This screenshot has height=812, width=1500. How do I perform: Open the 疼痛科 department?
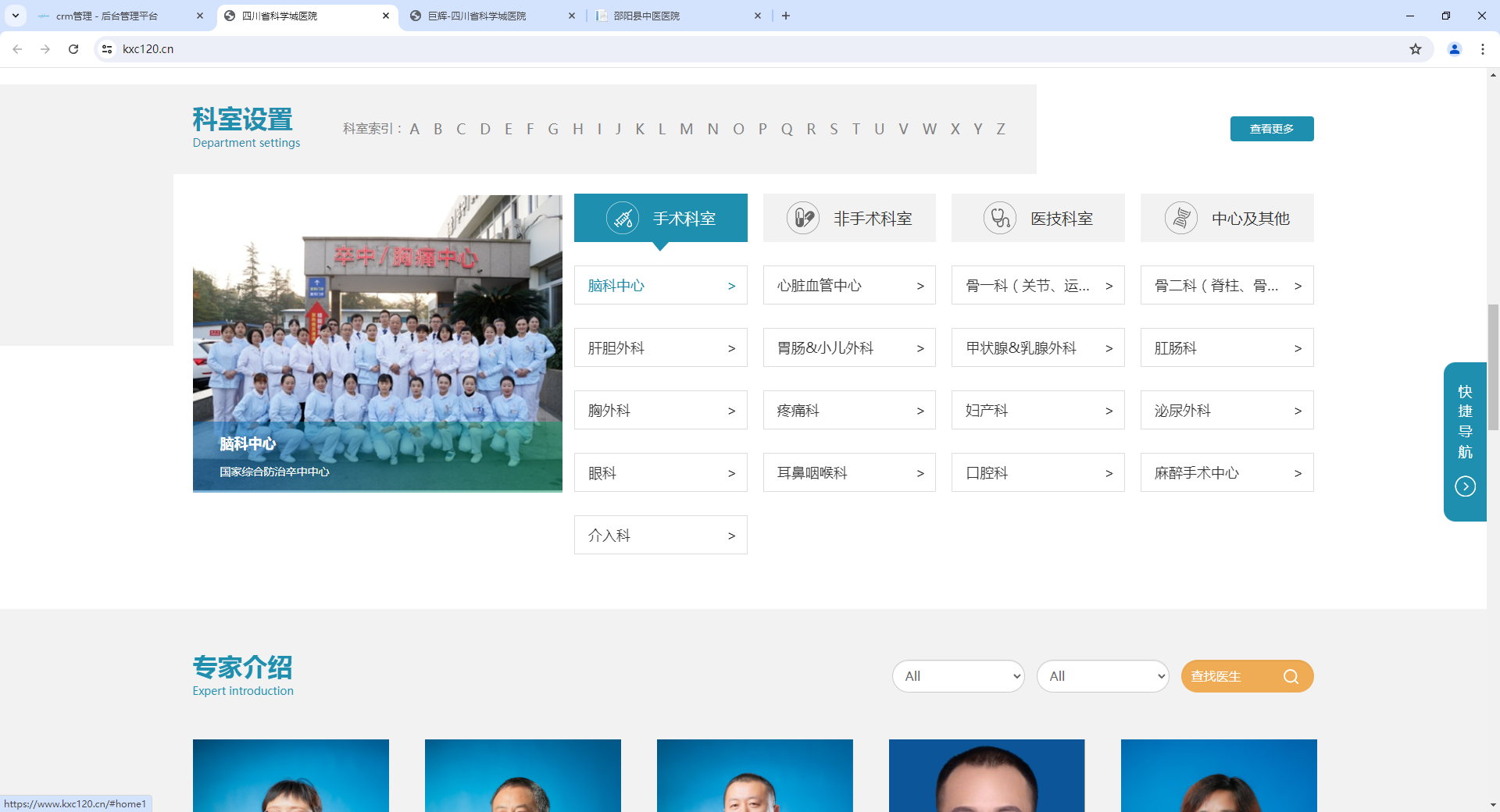point(849,410)
